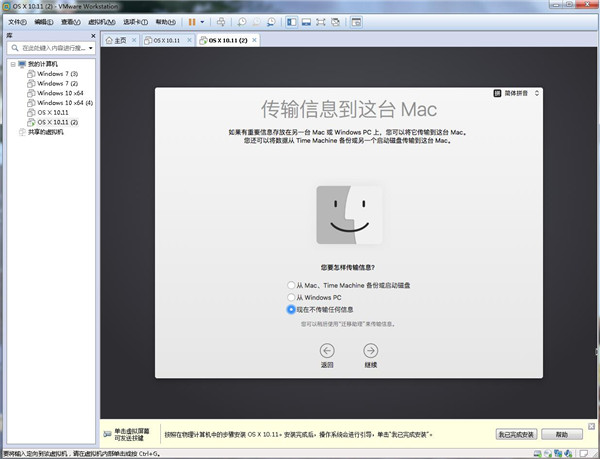Close the 主页 home tab
Screen dimensions: 600x459
[x=134, y=40]
